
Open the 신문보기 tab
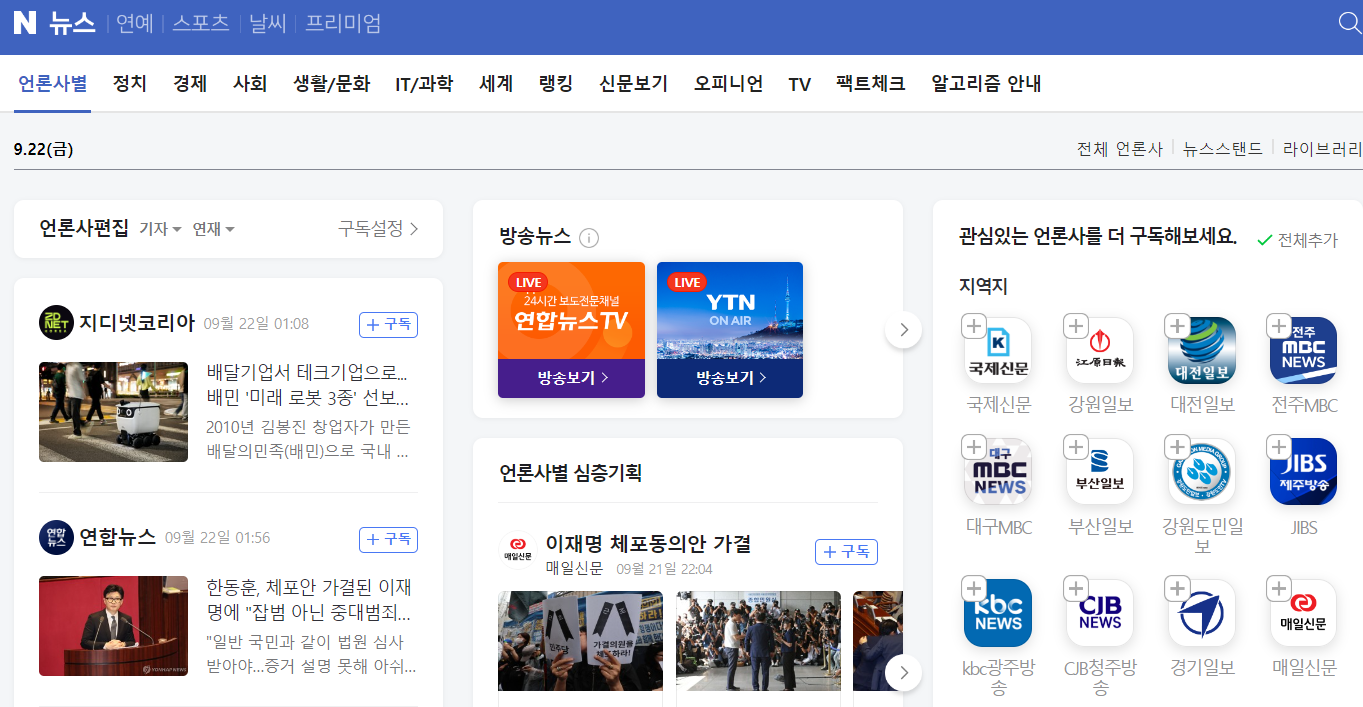tap(633, 84)
